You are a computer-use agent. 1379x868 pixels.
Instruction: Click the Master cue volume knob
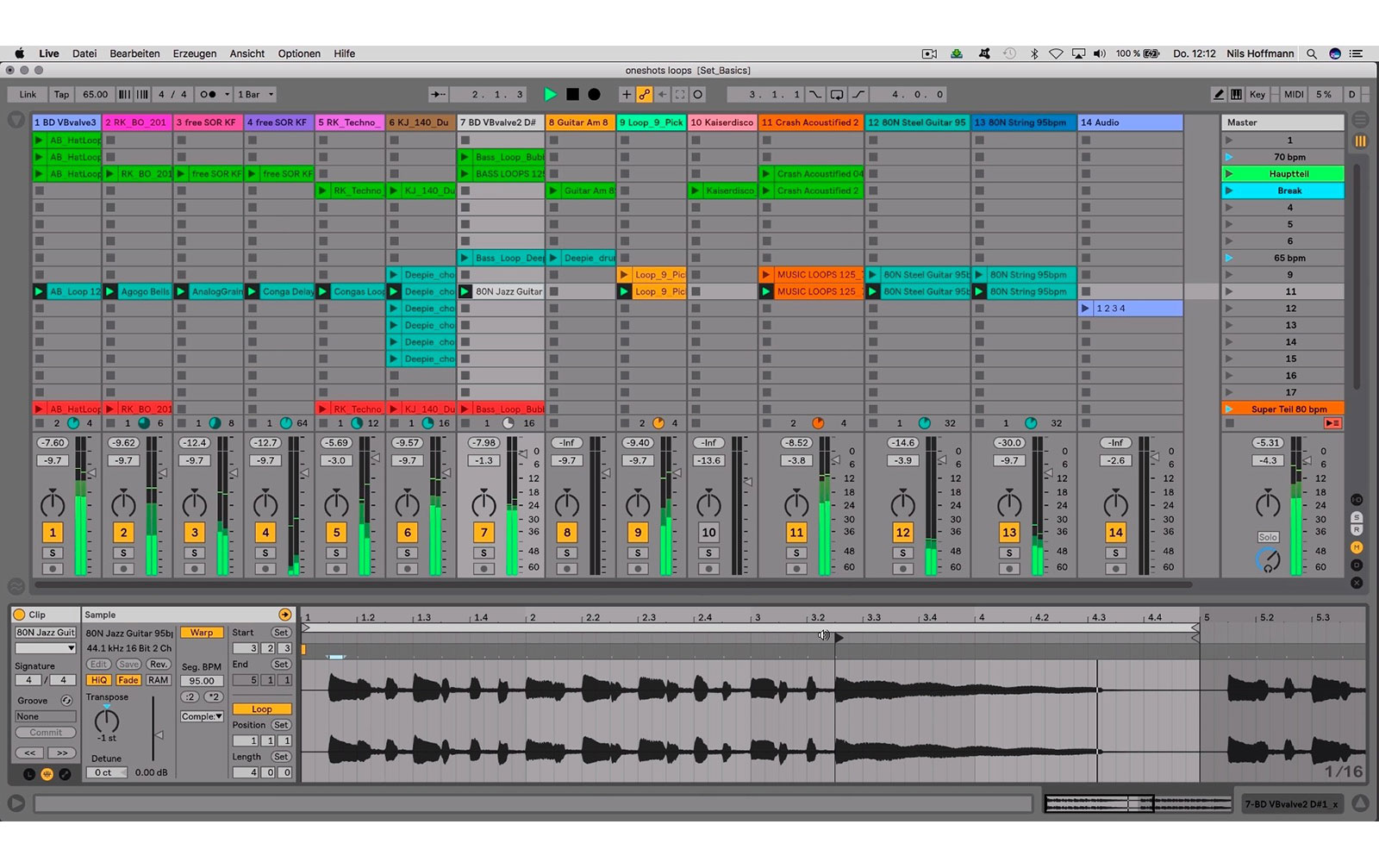tap(1268, 561)
